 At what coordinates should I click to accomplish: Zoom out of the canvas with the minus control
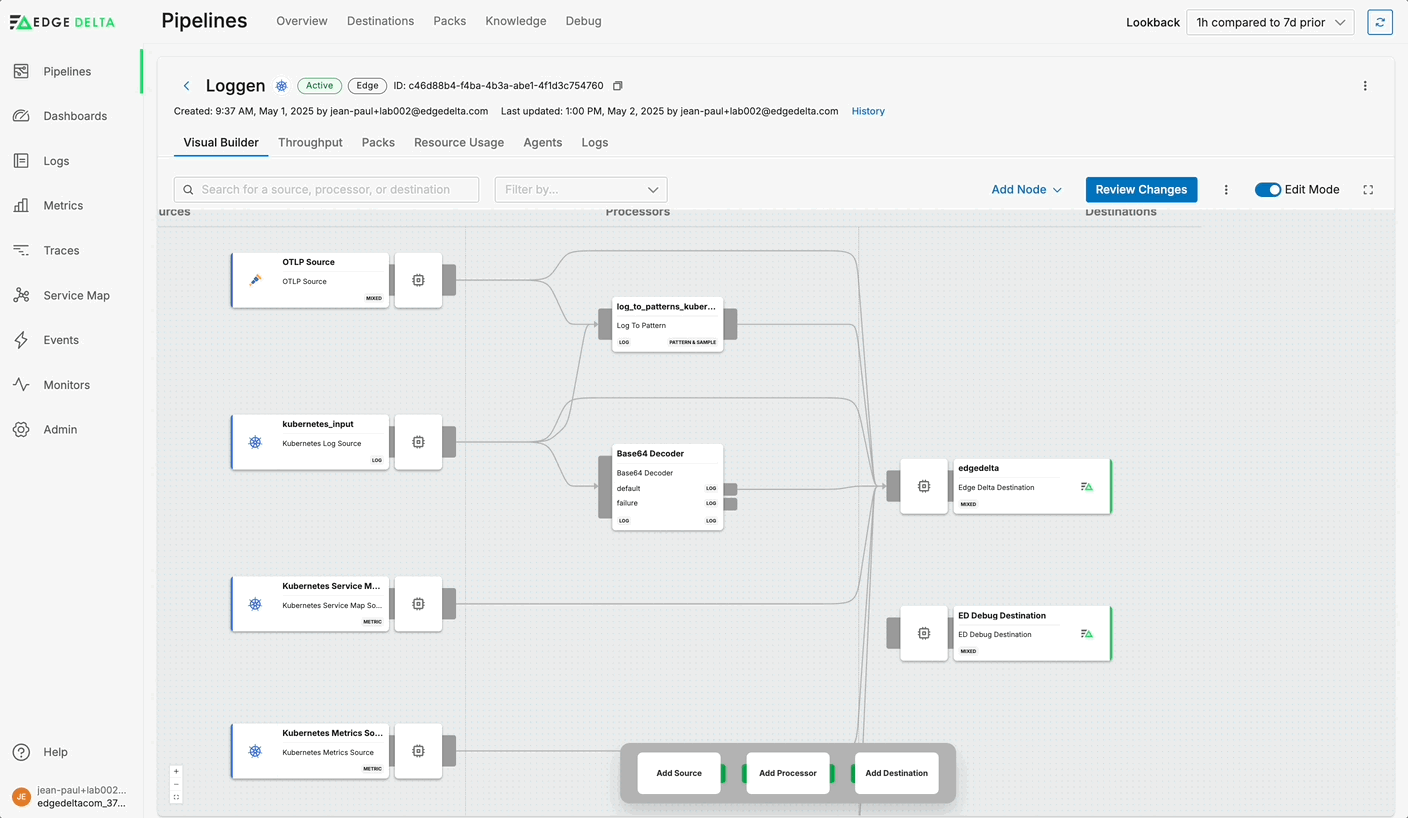pyautogui.click(x=176, y=784)
